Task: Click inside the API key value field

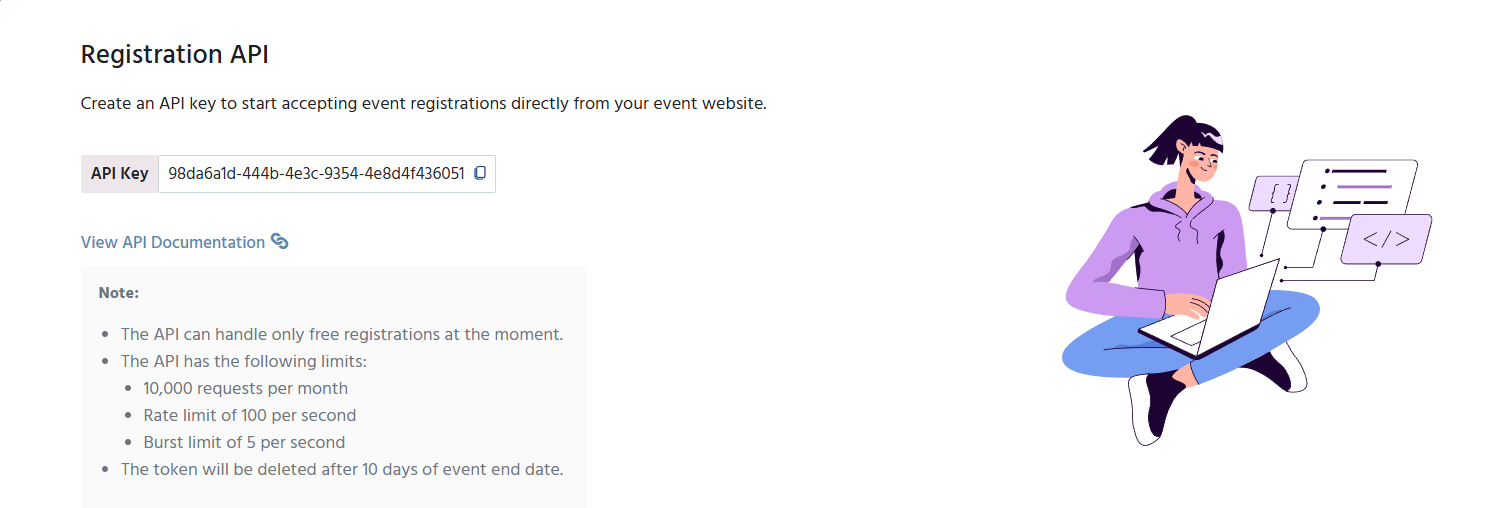Action: click(327, 173)
